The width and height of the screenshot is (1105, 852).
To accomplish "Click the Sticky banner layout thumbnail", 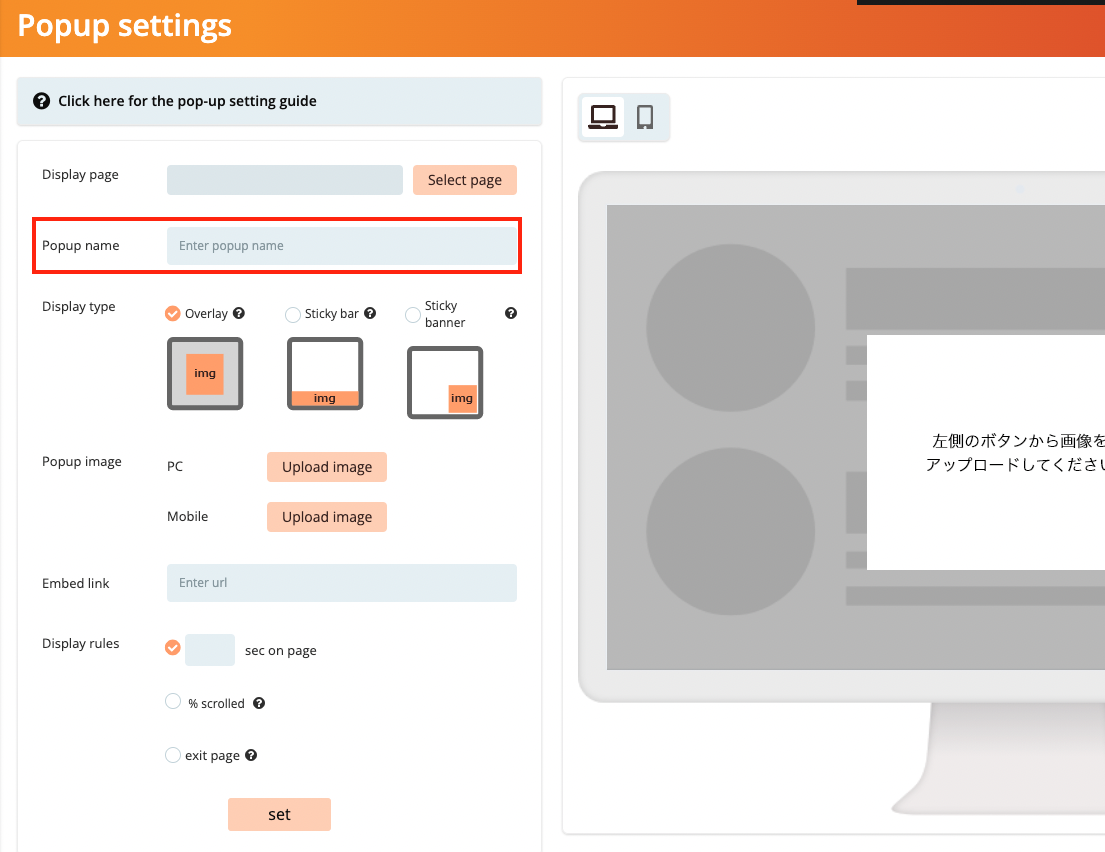I will coord(444,382).
